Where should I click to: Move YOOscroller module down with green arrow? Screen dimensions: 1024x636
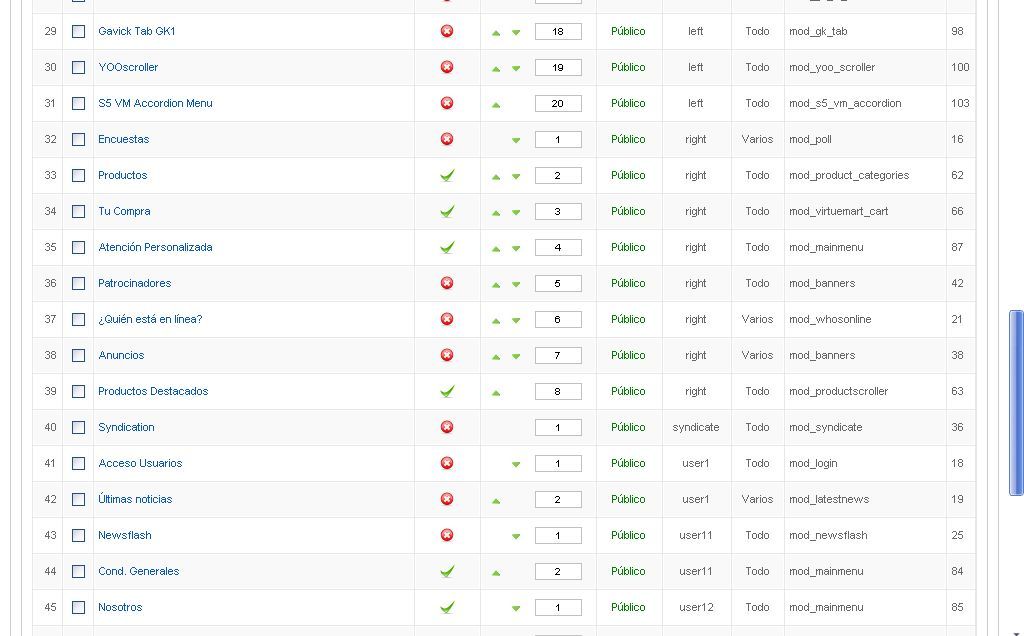516,68
